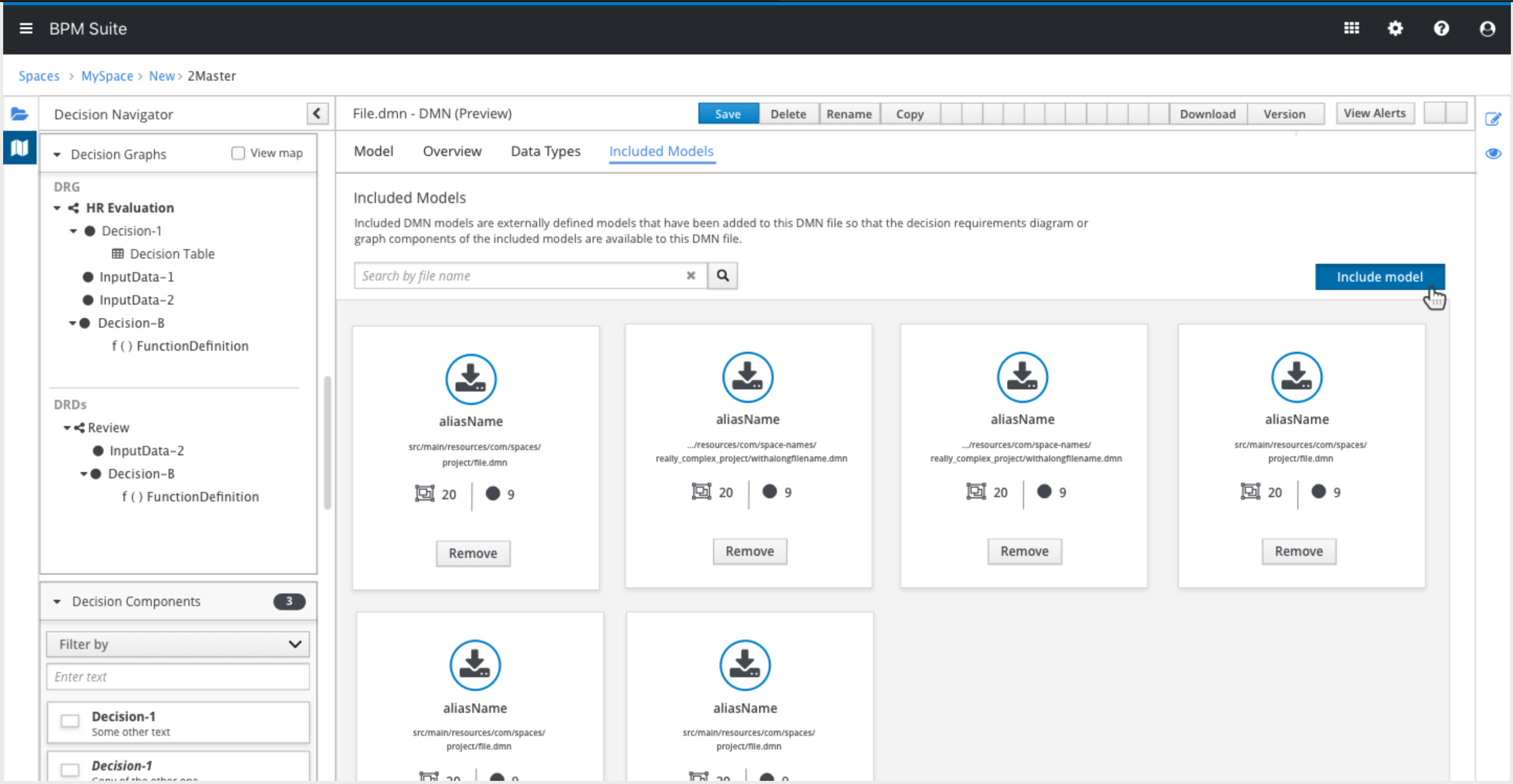The width and height of the screenshot is (1513, 784).
Task: Switch to the Overview tab
Action: pos(452,152)
